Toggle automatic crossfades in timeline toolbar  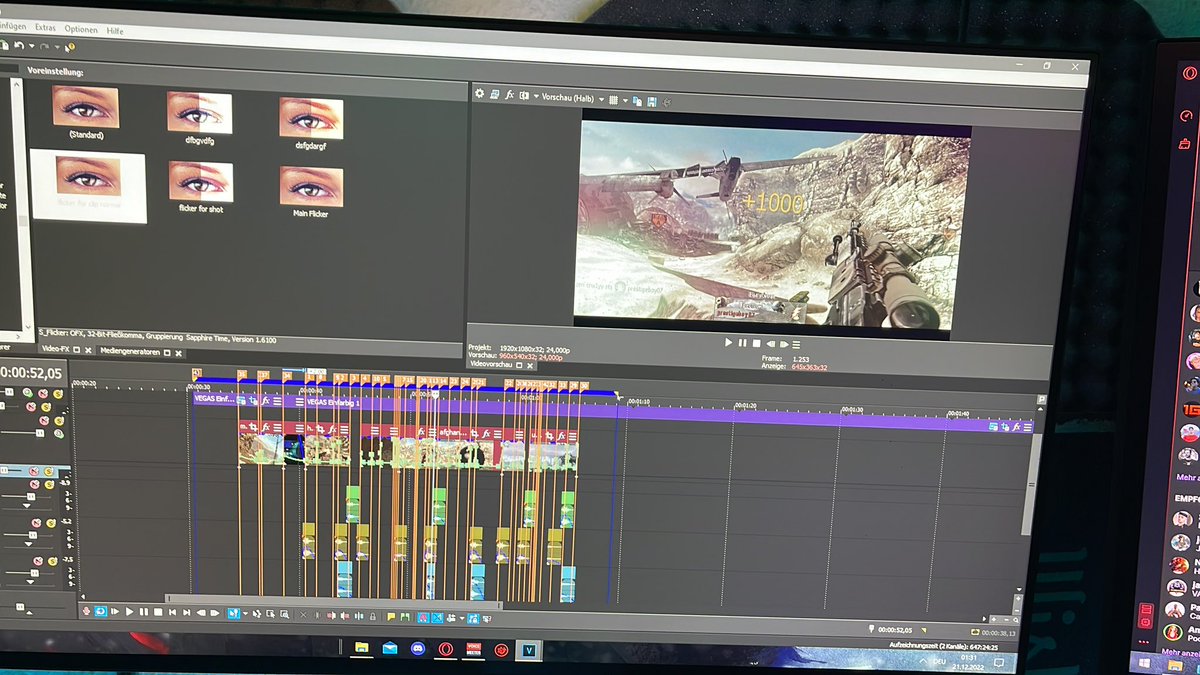pos(436,618)
